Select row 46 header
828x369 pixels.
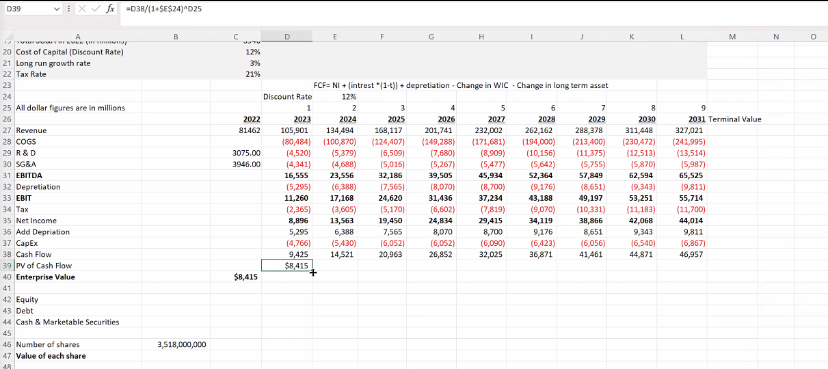(x=7, y=345)
